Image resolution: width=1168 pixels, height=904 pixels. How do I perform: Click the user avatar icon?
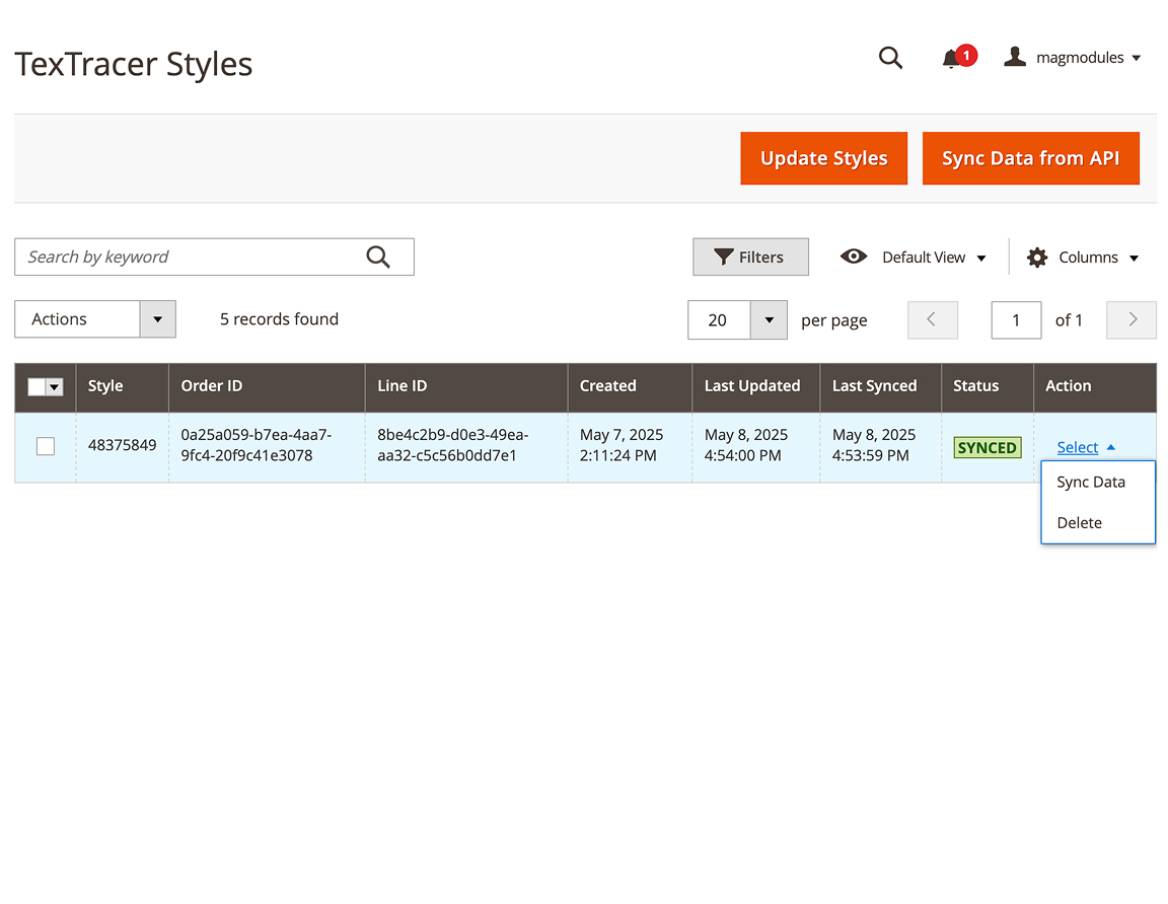point(1015,57)
